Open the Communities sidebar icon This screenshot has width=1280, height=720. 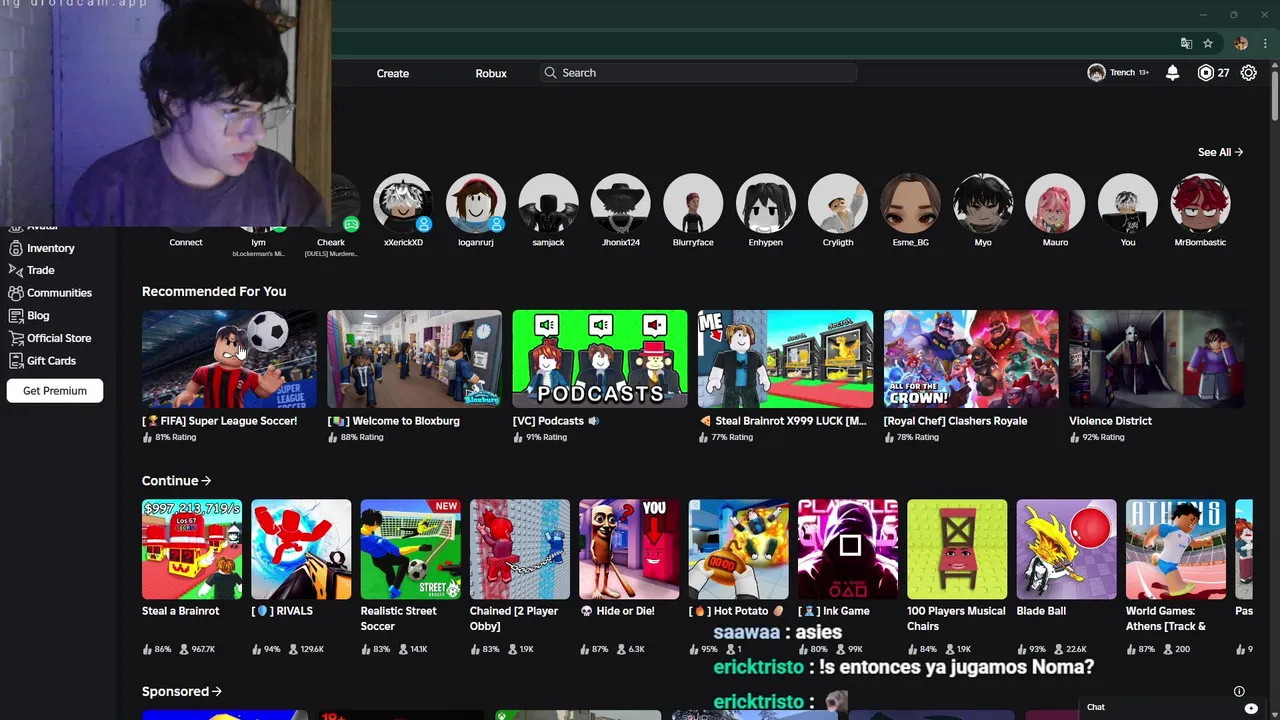tap(15, 293)
